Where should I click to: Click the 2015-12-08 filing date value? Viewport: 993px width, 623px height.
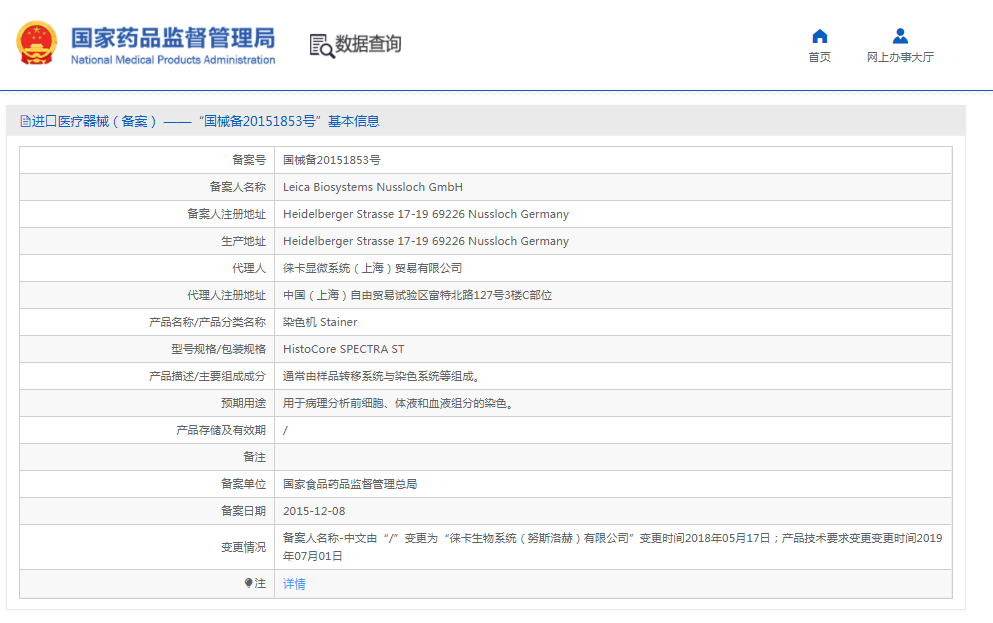313,511
